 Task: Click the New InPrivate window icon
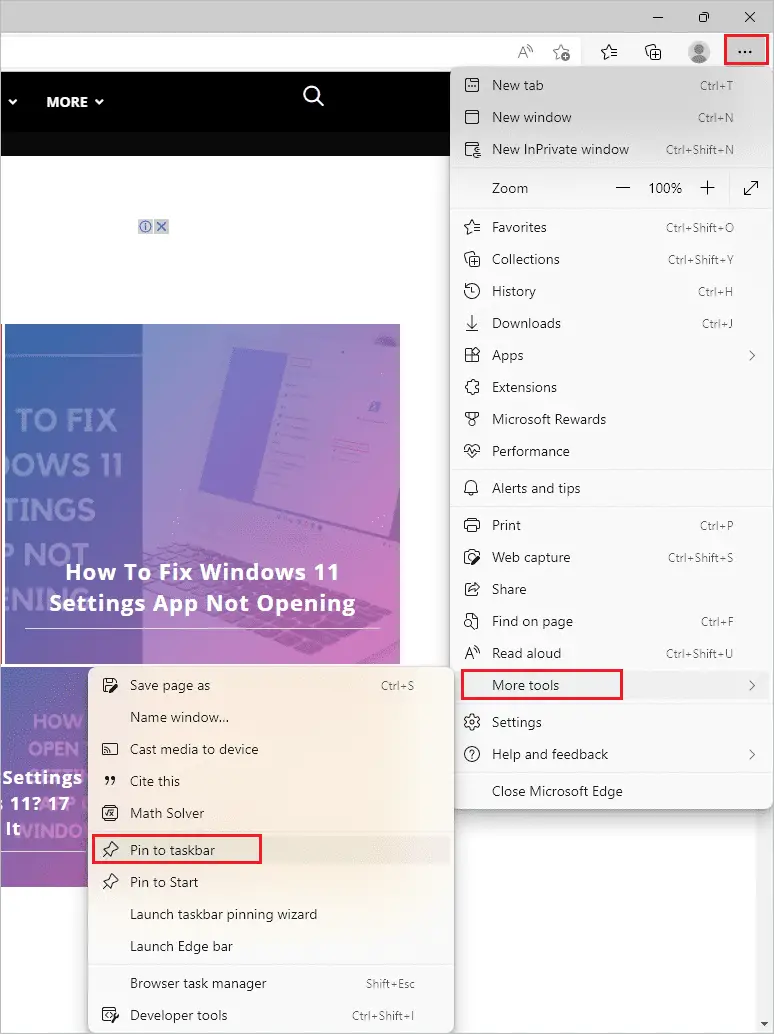472,150
